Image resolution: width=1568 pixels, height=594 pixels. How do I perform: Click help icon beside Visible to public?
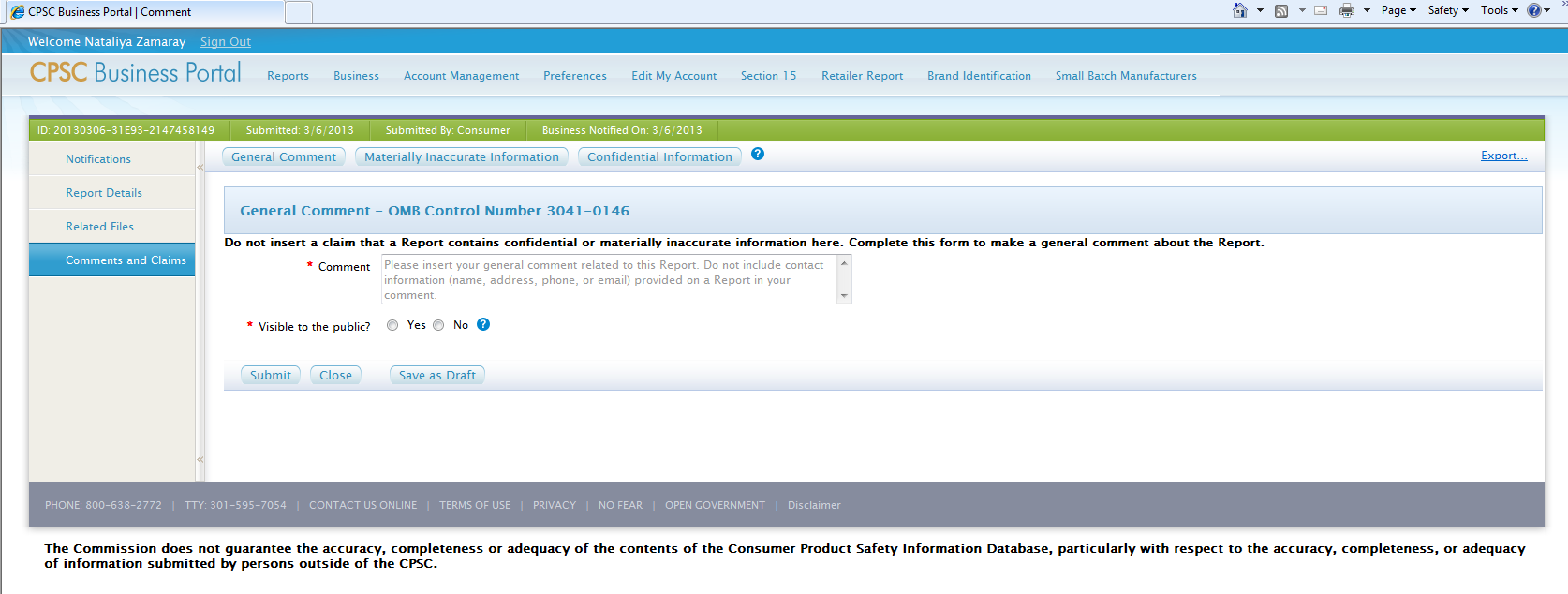click(x=483, y=324)
